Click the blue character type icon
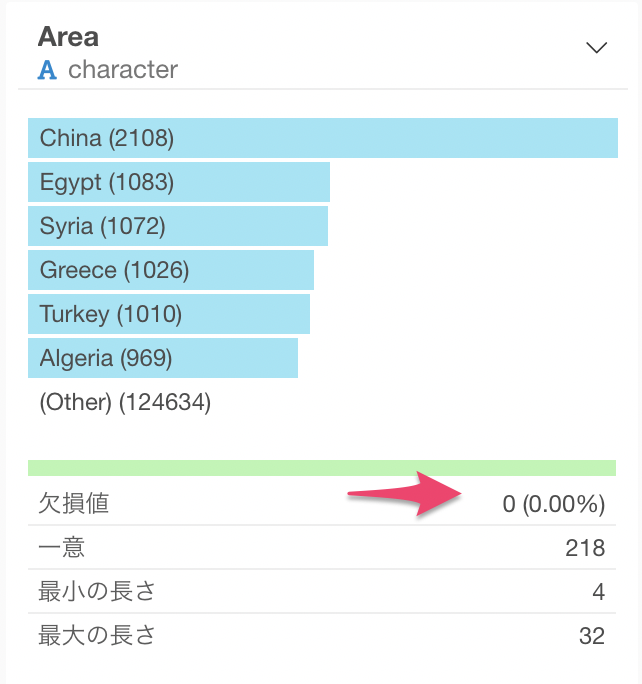Viewport: 642px width, 684px height. click(47, 70)
